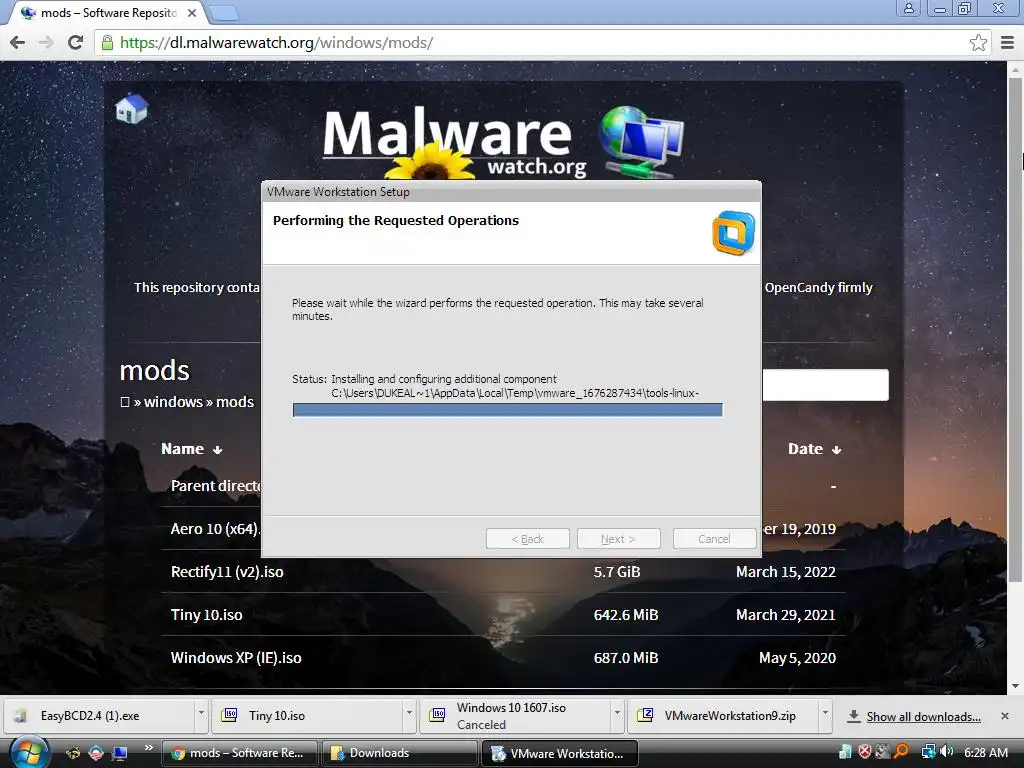1024x768 pixels.
Task: Open the Windows Start orb
Action: (x=28, y=752)
